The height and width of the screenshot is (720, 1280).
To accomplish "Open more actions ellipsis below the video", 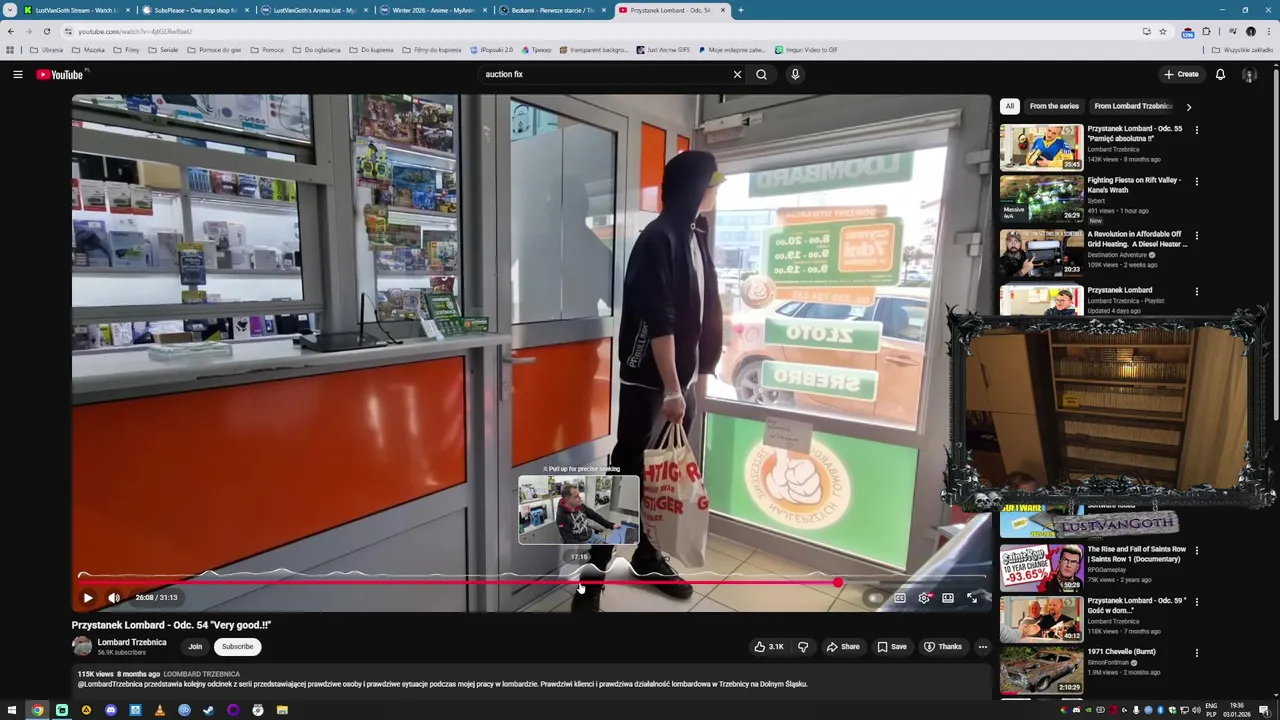I will click(982, 647).
